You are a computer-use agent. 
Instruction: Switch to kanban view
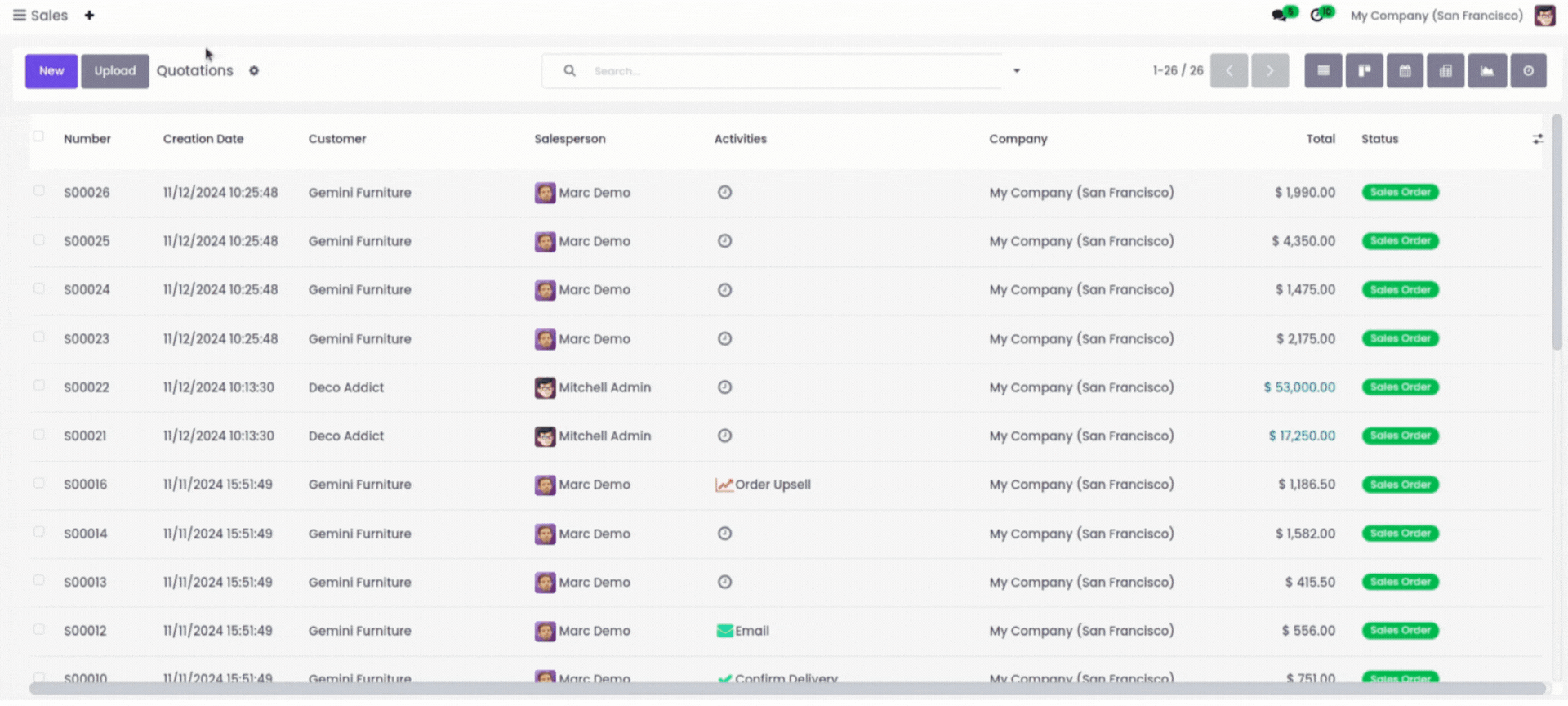coord(1364,71)
